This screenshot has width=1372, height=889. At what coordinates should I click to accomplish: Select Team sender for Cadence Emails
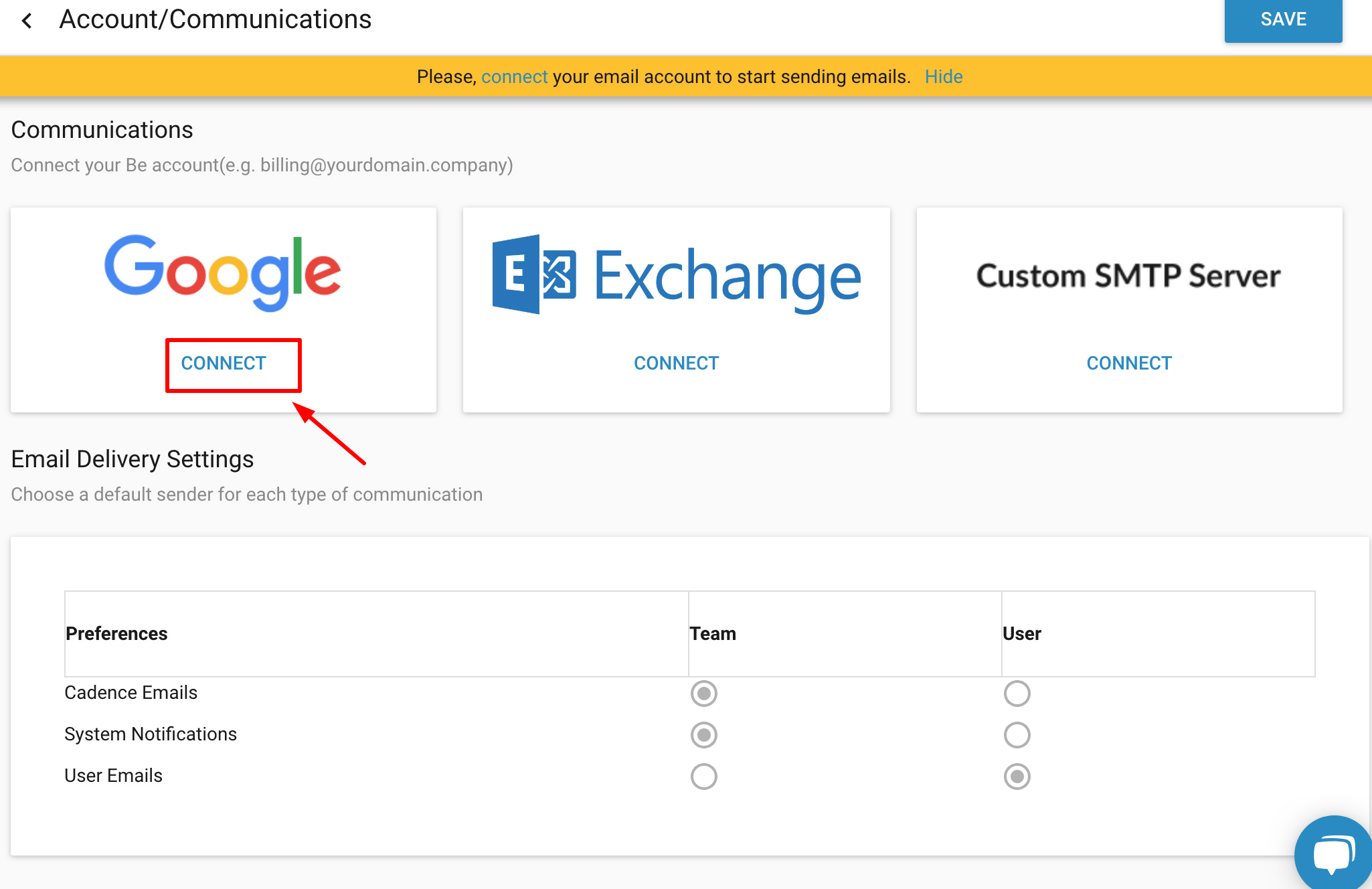703,694
